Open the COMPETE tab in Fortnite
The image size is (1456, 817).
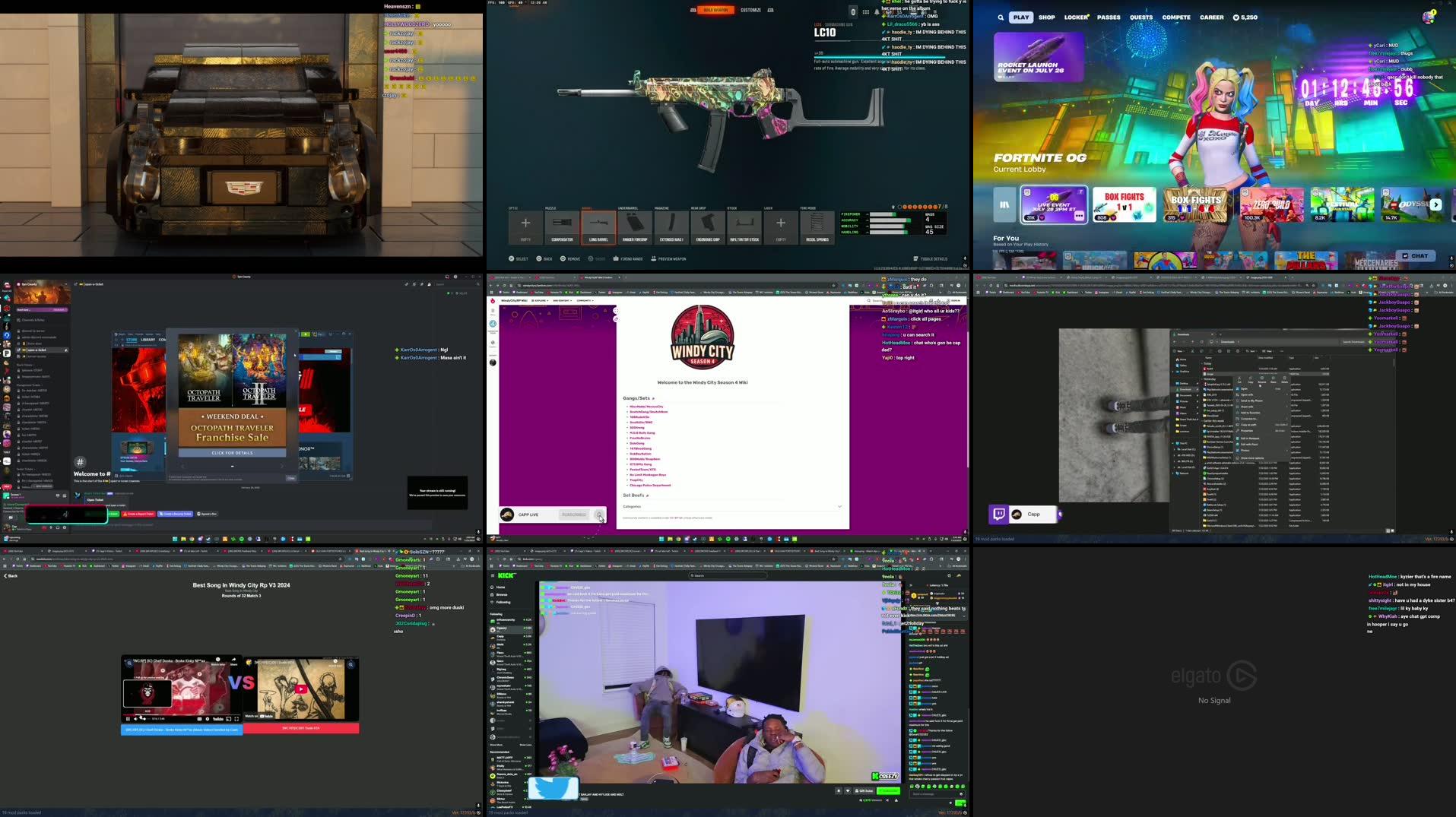click(1176, 17)
